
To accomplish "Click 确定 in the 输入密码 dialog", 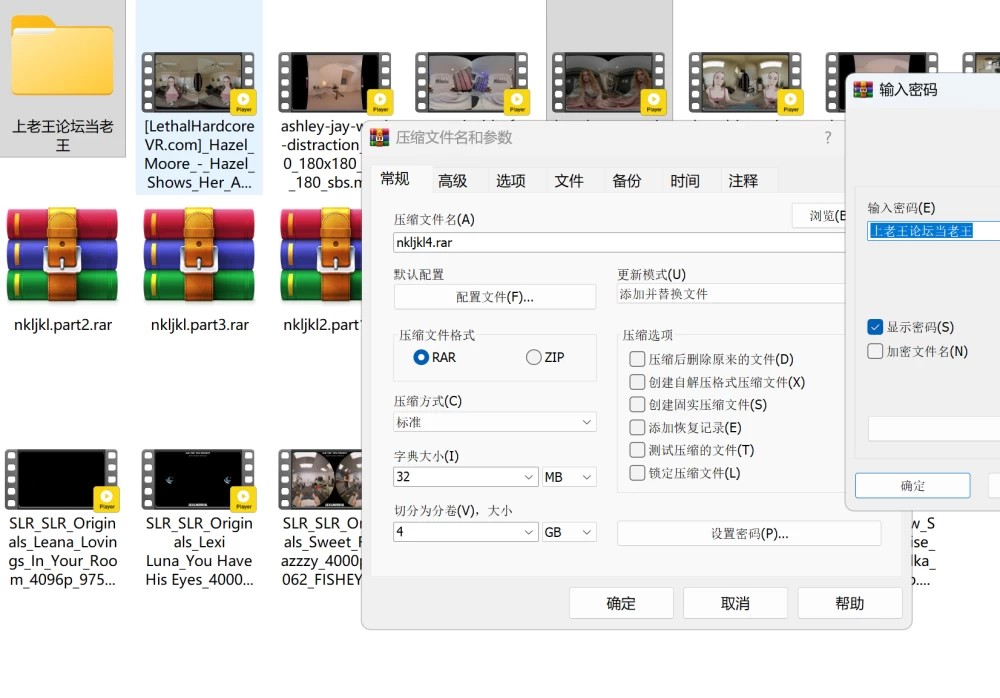I will 913,486.
